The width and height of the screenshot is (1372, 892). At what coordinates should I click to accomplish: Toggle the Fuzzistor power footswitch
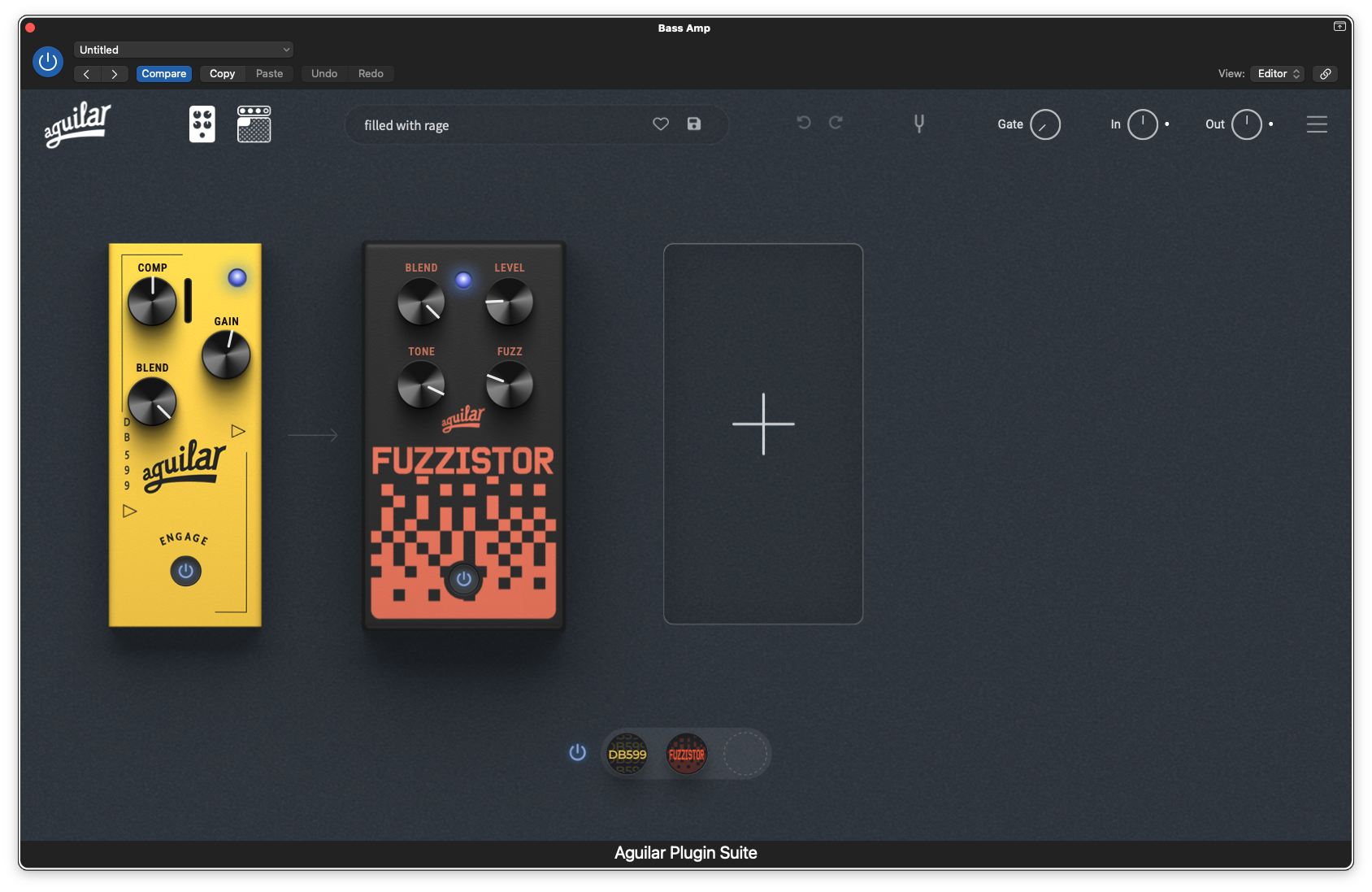pyautogui.click(x=463, y=579)
